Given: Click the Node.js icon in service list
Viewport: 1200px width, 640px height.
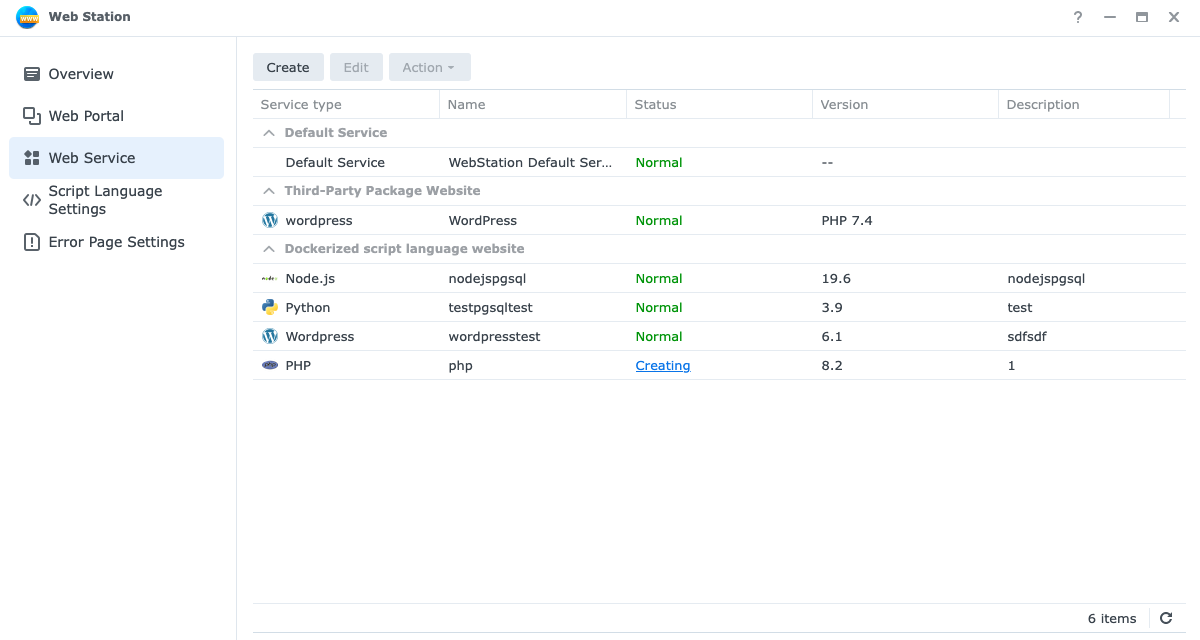Looking at the screenshot, I should click(270, 279).
